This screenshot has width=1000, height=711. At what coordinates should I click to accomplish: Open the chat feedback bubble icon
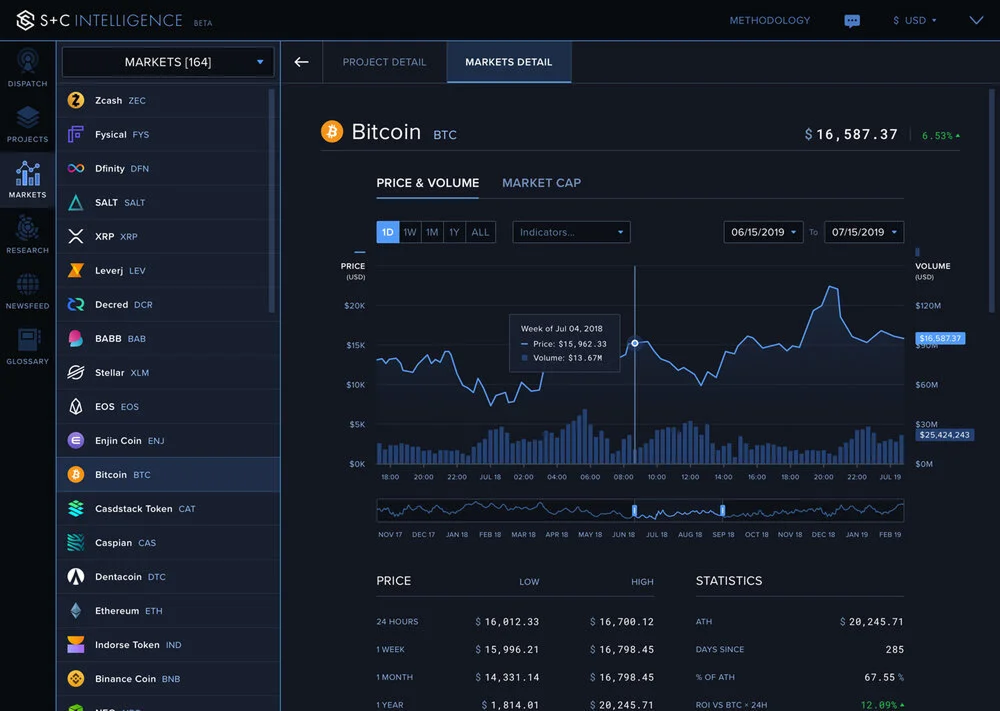click(851, 21)
